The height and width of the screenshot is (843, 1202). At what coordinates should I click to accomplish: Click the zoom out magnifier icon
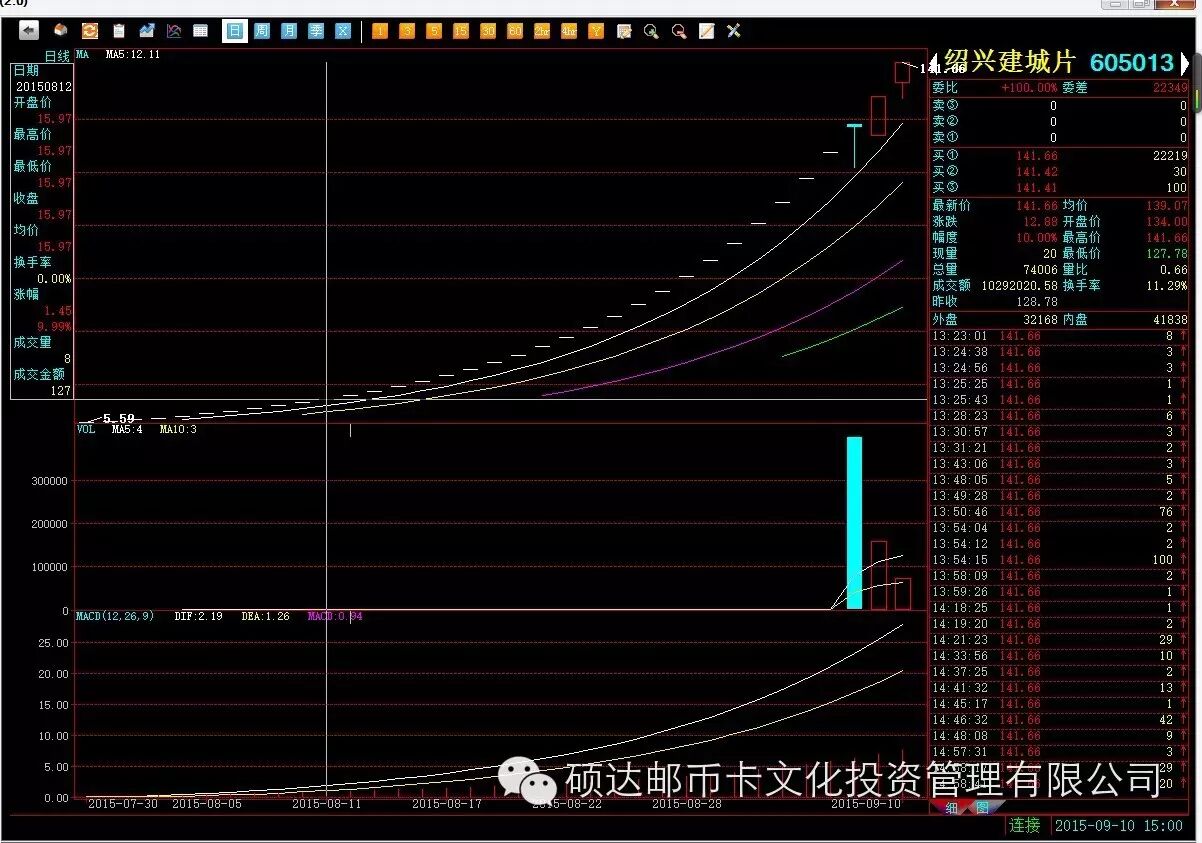pos(679,31)
